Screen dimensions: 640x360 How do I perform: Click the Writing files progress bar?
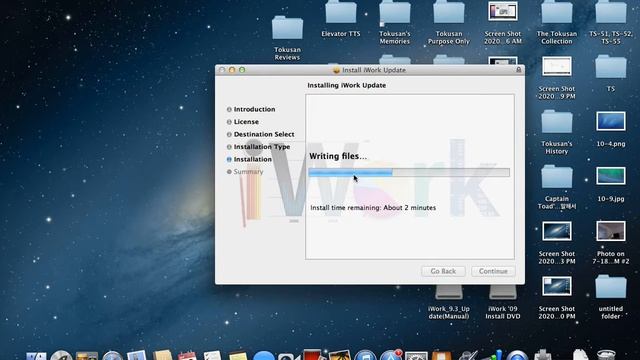[x=409, y=173]
